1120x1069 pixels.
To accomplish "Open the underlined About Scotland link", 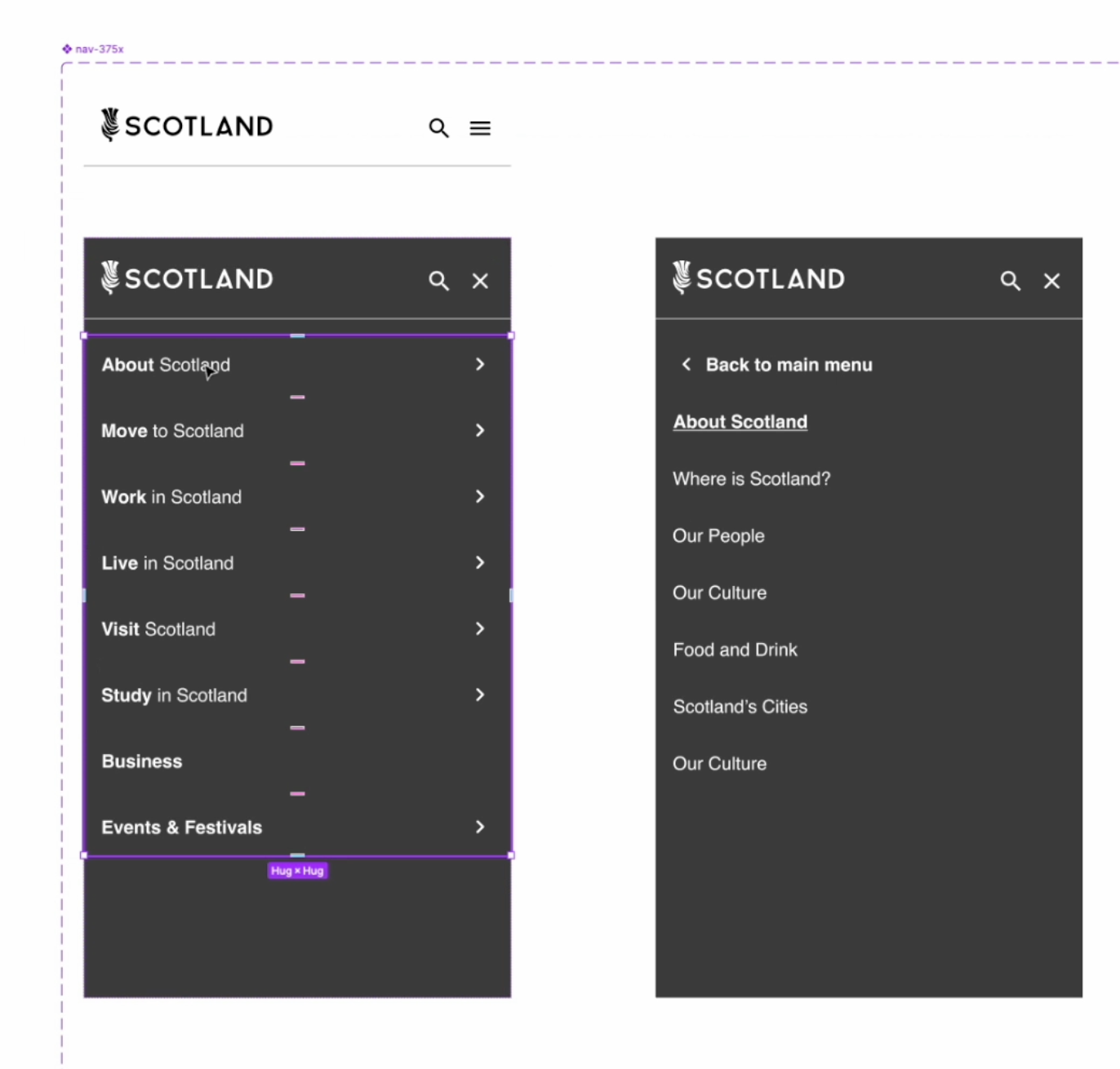I will 740,422.
